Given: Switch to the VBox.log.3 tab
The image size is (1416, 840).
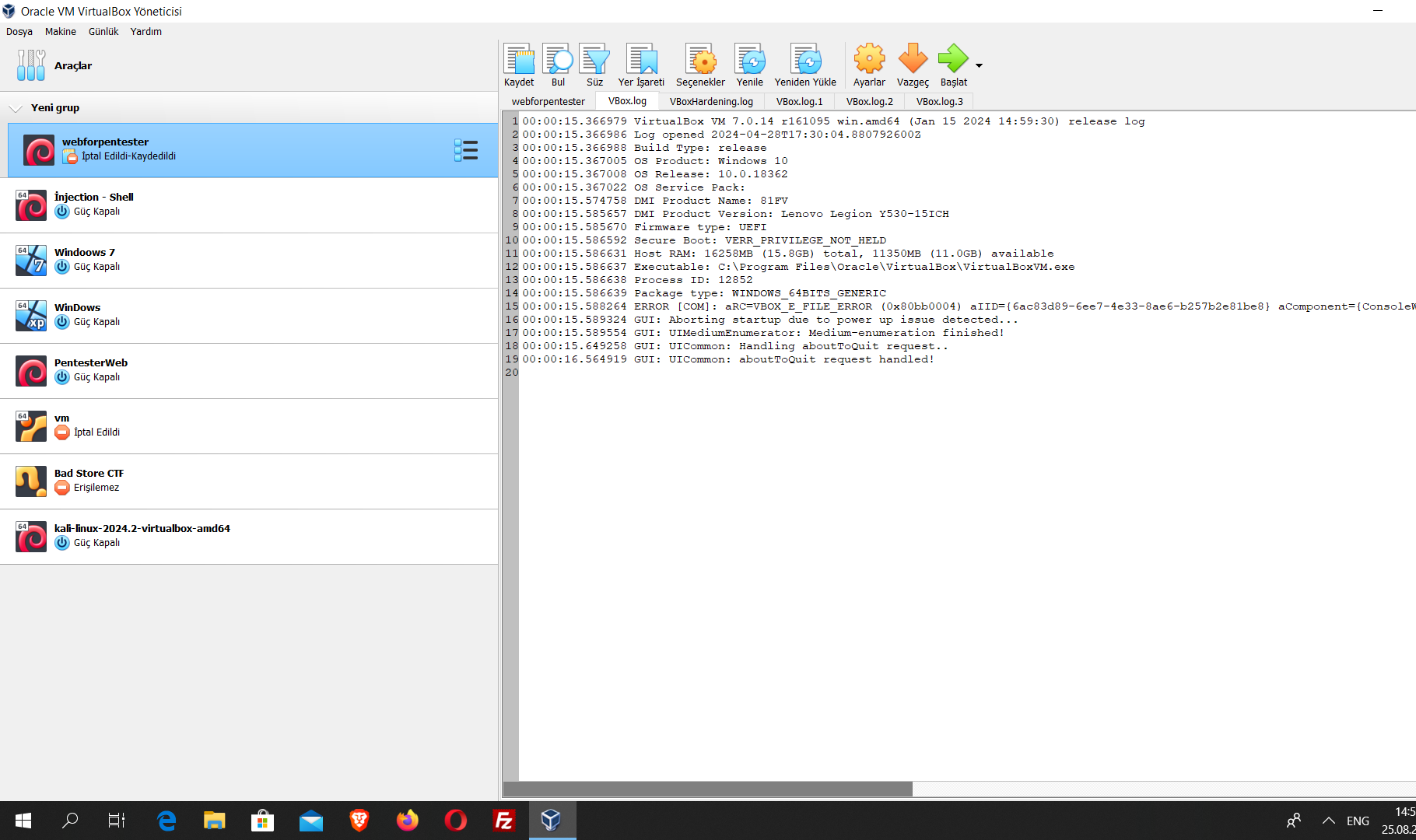Looking at the screenshot, I should (940, 101).
